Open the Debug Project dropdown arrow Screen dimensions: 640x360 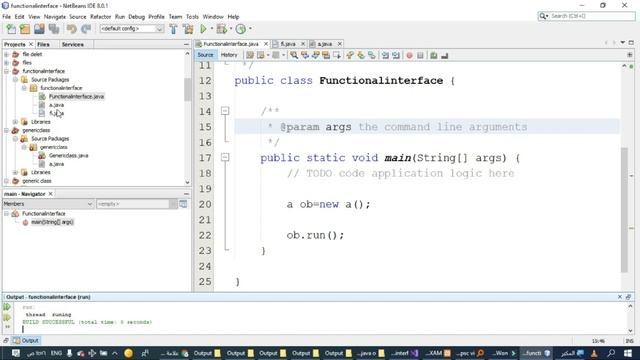click(231, 29)
